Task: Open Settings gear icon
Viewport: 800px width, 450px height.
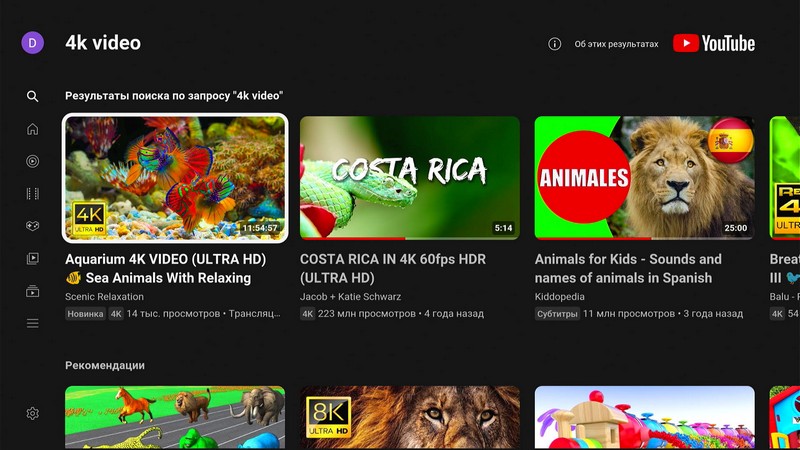Action: (32, 413)
